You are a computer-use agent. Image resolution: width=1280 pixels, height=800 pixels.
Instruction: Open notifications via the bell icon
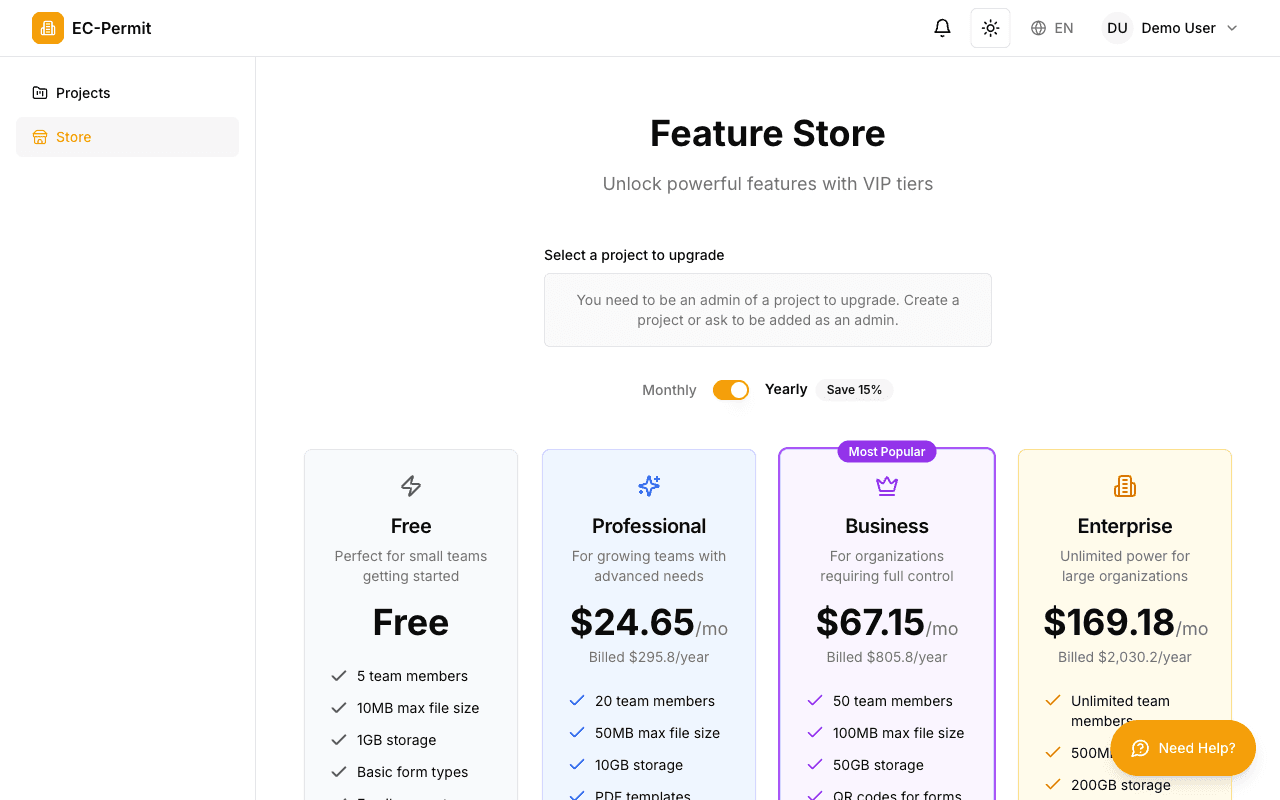coord(941,28)
